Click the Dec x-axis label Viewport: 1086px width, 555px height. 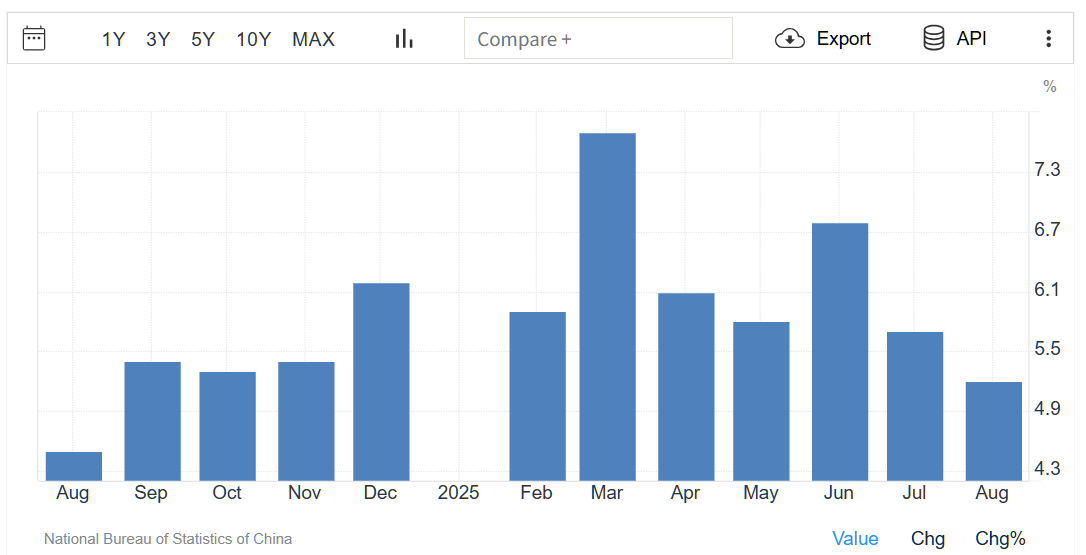380,493
